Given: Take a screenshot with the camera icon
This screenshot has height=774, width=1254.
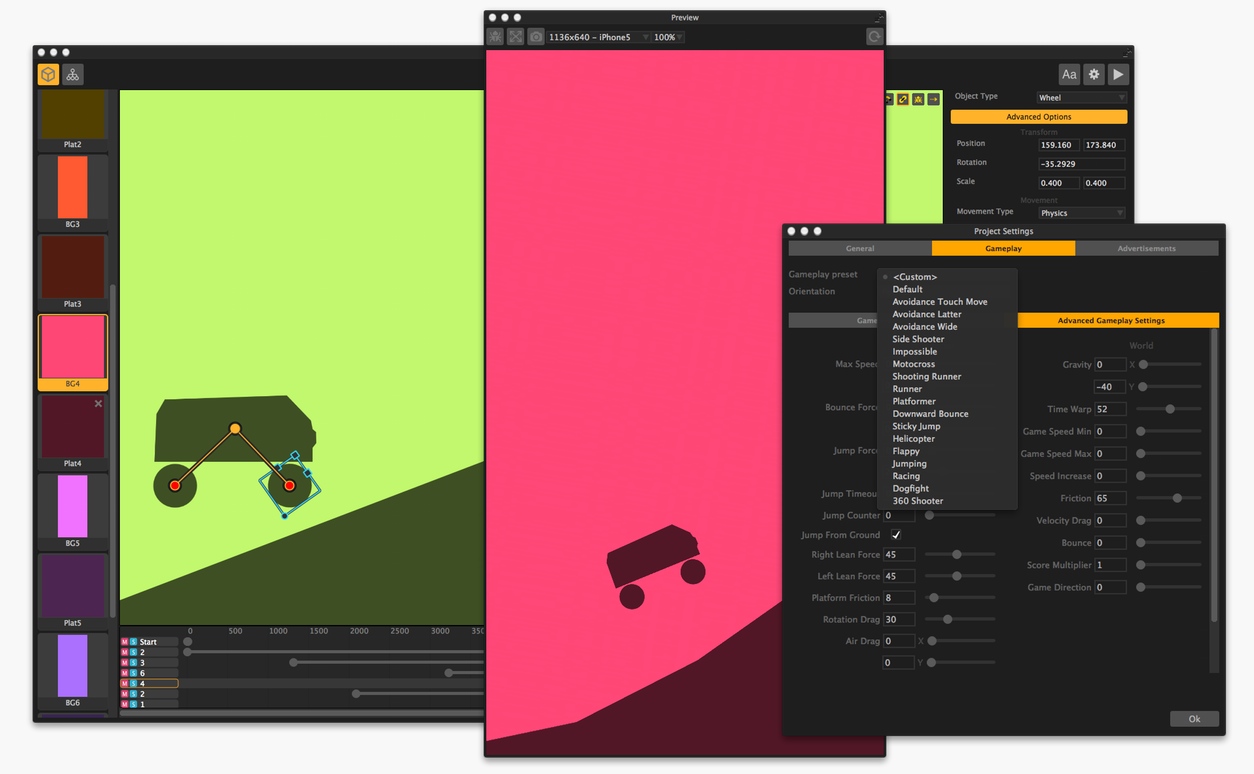Looking at the screenshot, I should click(x=536, y=37).
